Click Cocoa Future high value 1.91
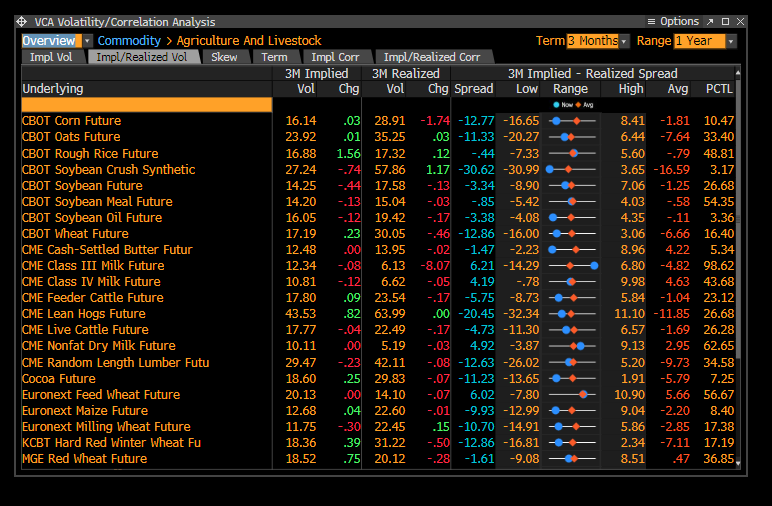Screen dimensions: 772x506 coord(633,379)
